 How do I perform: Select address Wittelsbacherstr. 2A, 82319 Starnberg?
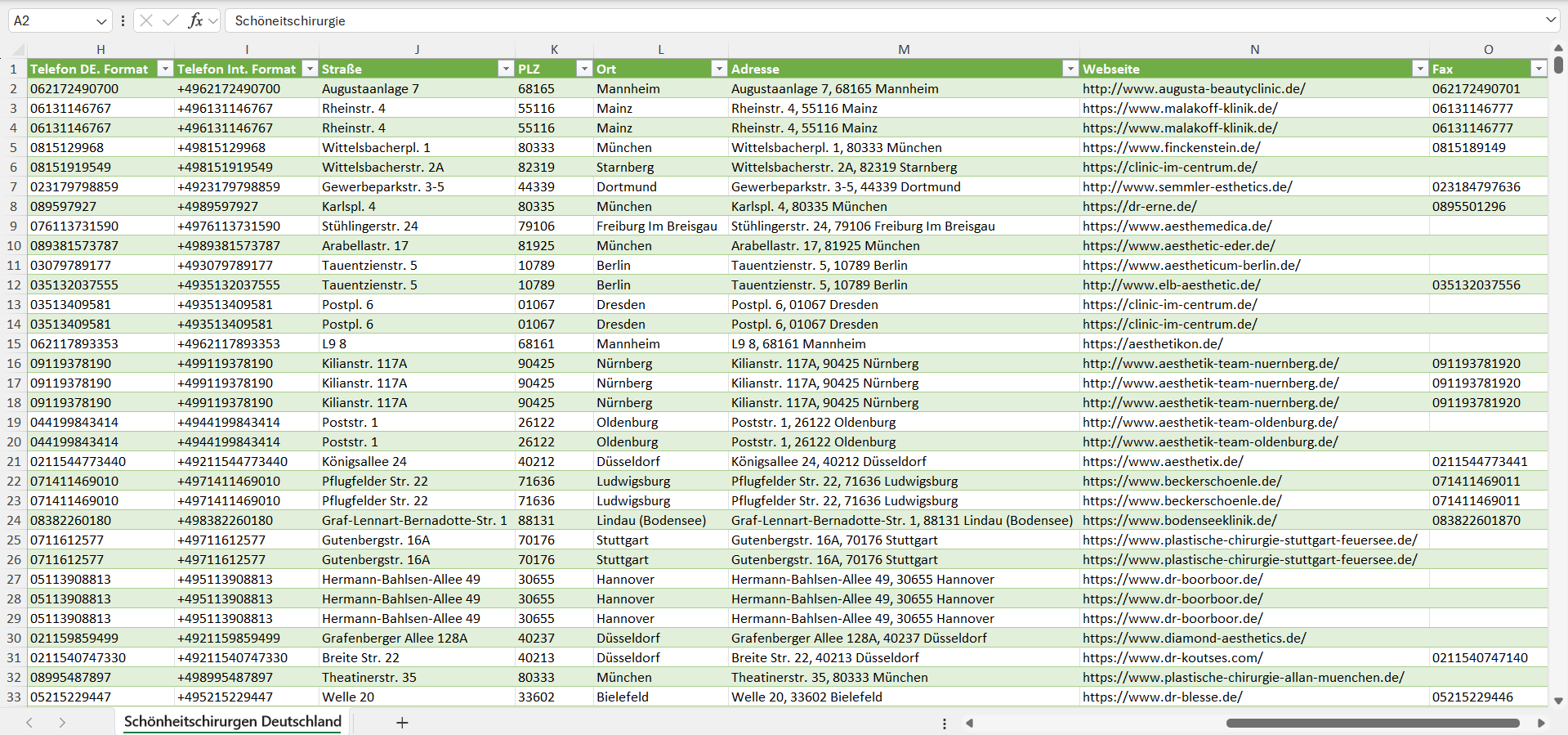[x=904, y=167]
